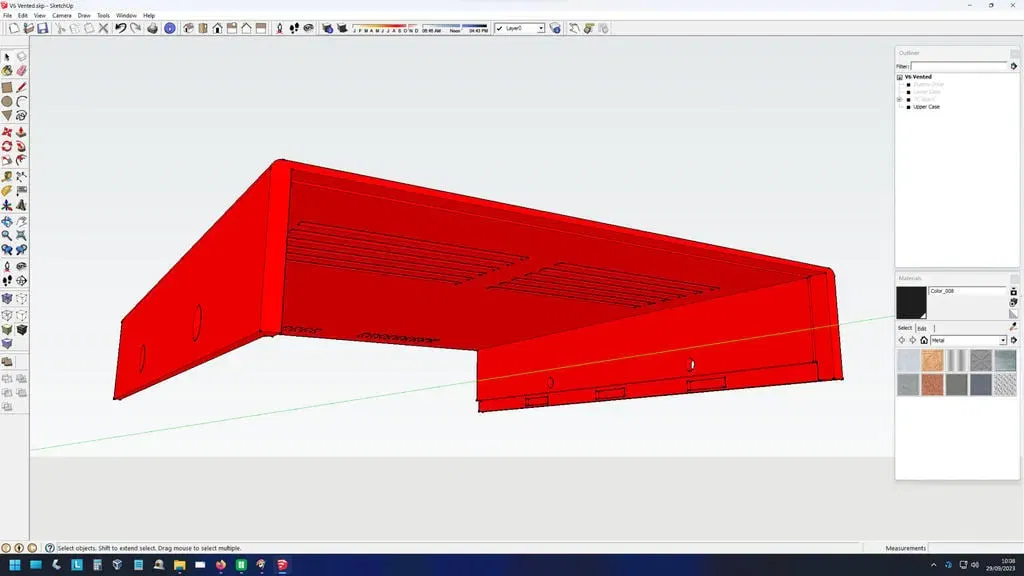
Task: Open the Edit menu
Action: tap(22, 15)
